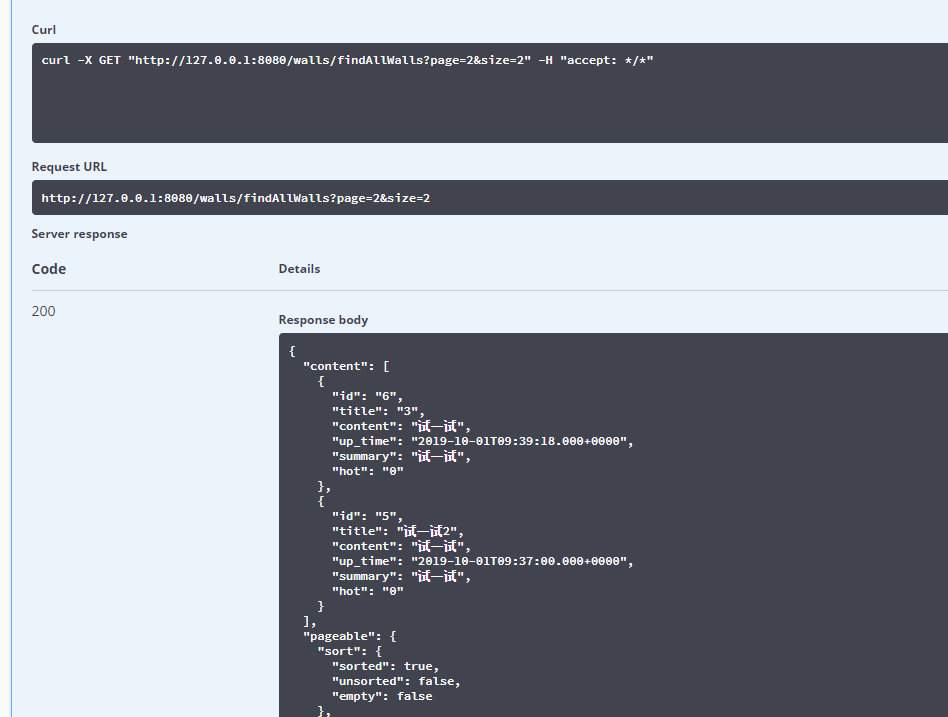The height and width of the screenshot is (717, 948).
Task: Click the "id": "5" line
Action: 367,516
